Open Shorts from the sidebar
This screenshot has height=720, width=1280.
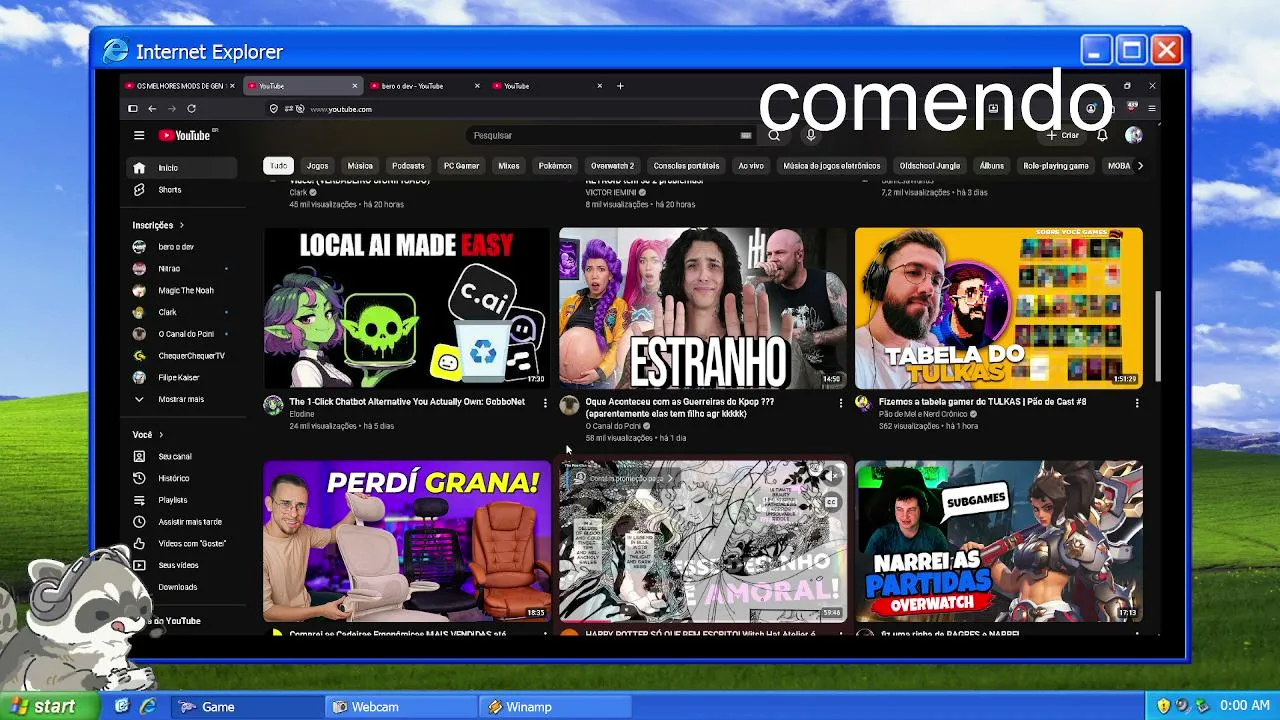[181, 190]
